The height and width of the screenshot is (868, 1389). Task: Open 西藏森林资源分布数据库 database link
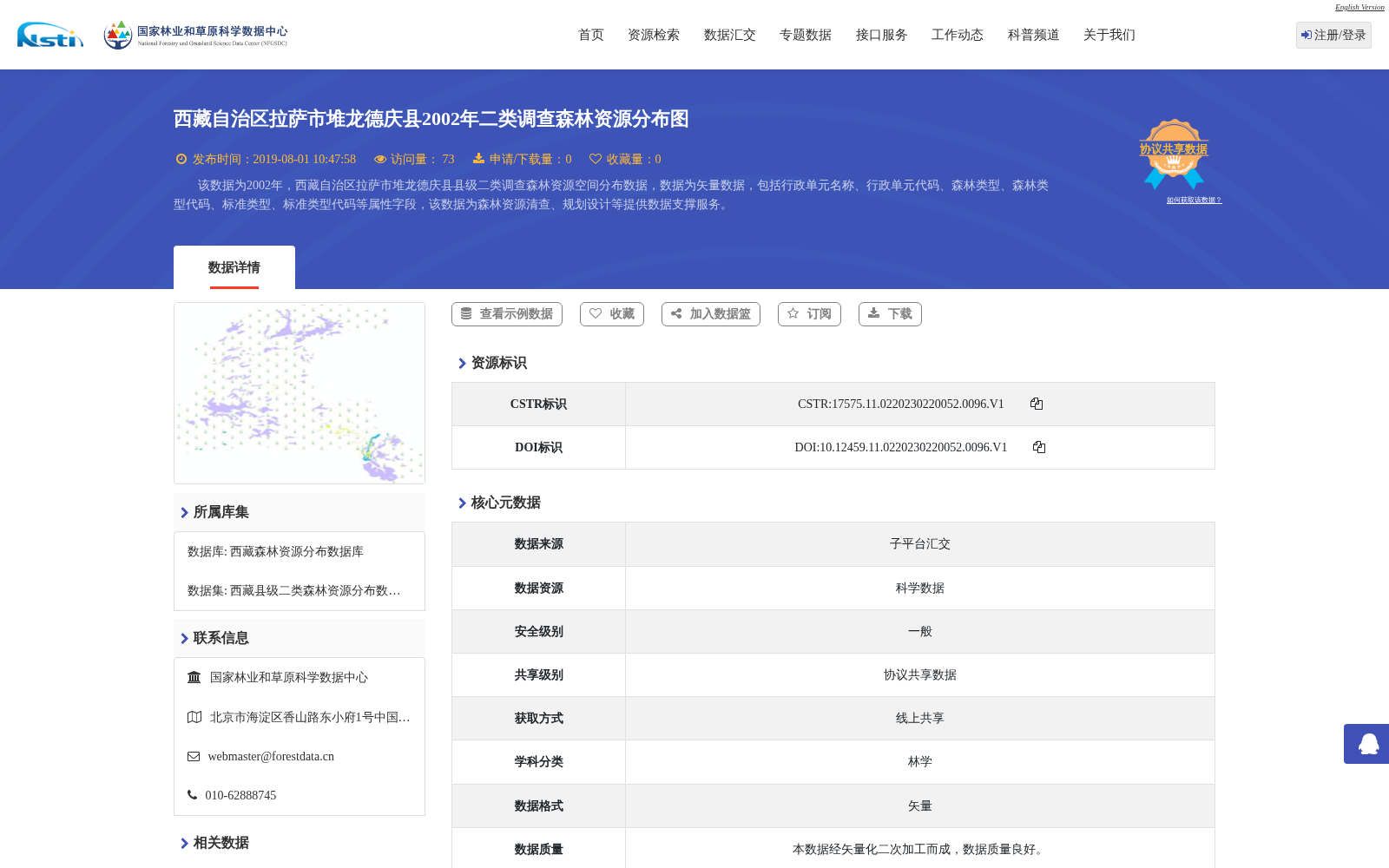(297, 551)
